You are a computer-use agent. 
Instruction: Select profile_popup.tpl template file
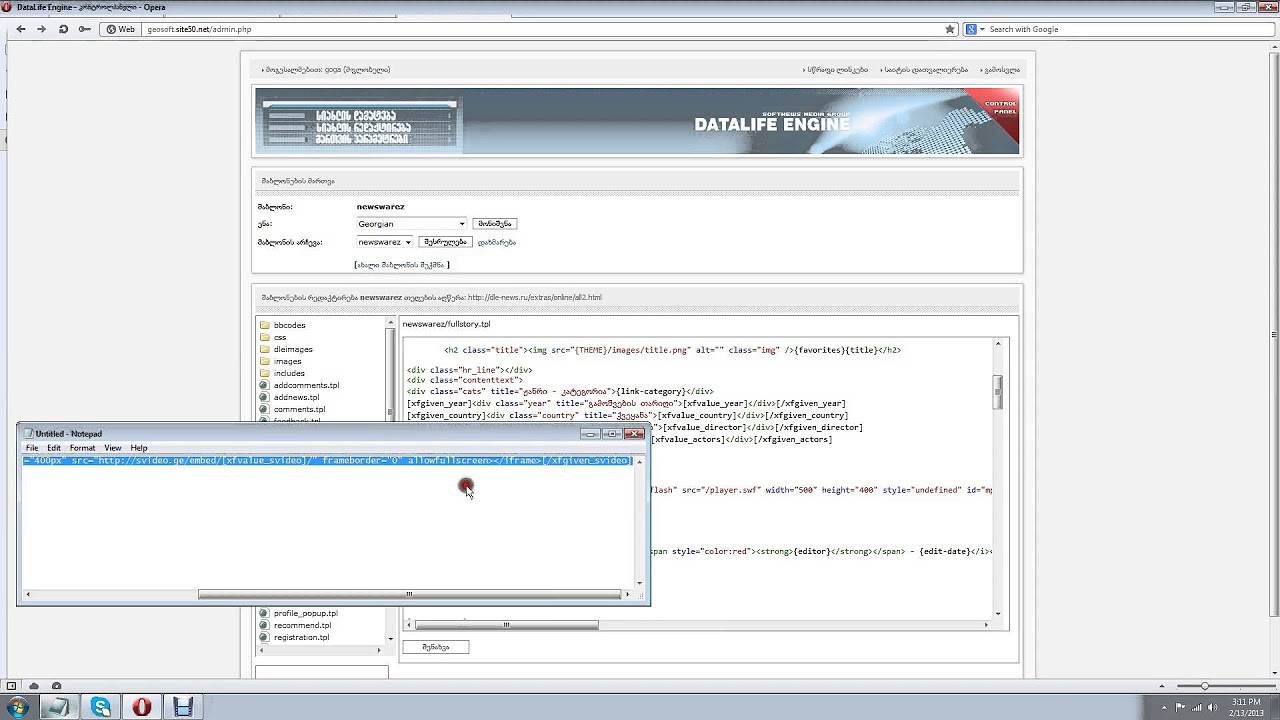point(305,613)
